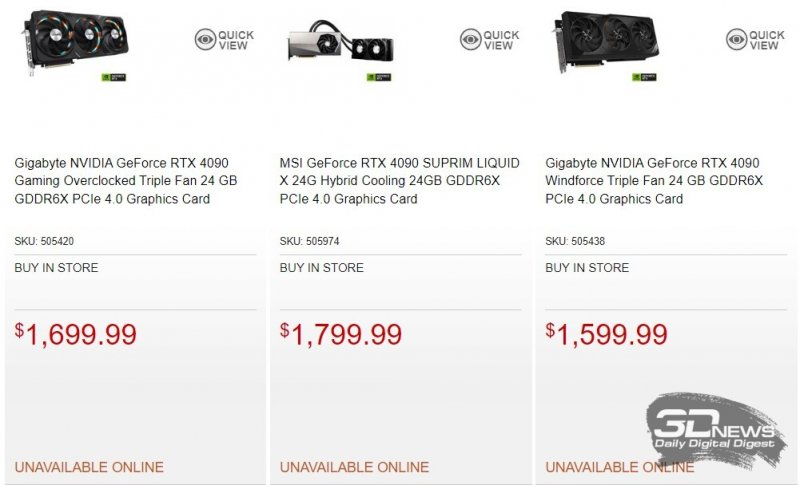Click Unavailable Online for MSI Suprim Liquid

[x=354, y=467]
